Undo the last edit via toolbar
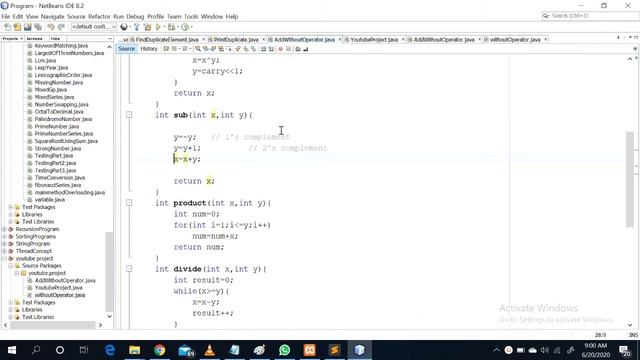 coord(51,27)
